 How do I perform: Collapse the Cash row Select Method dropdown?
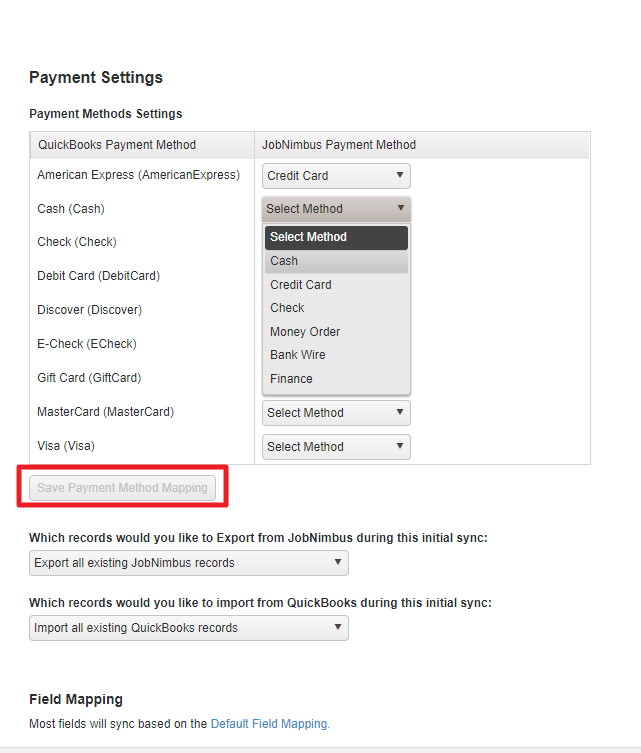tap(336, 209)
